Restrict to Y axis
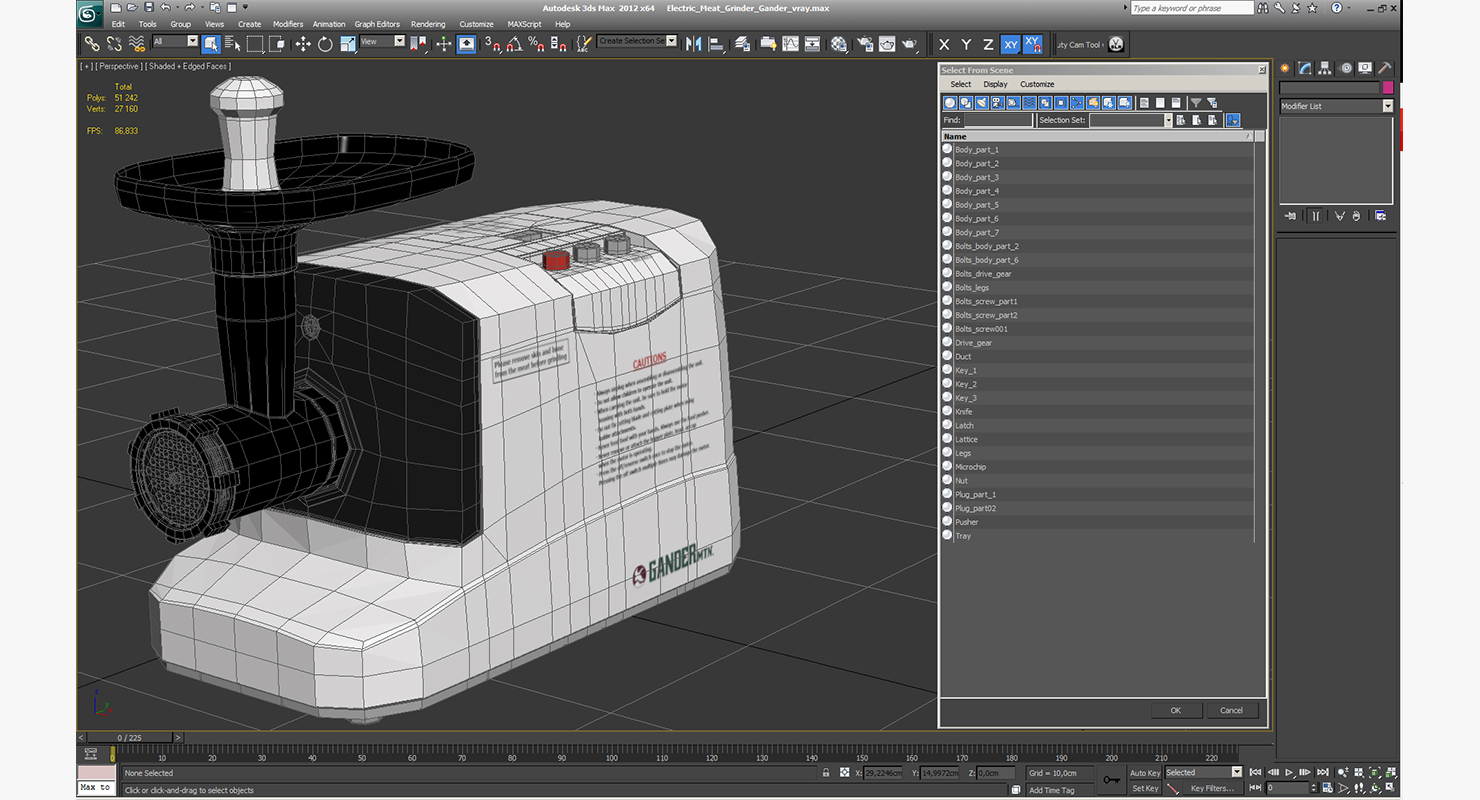 point(966,44)
